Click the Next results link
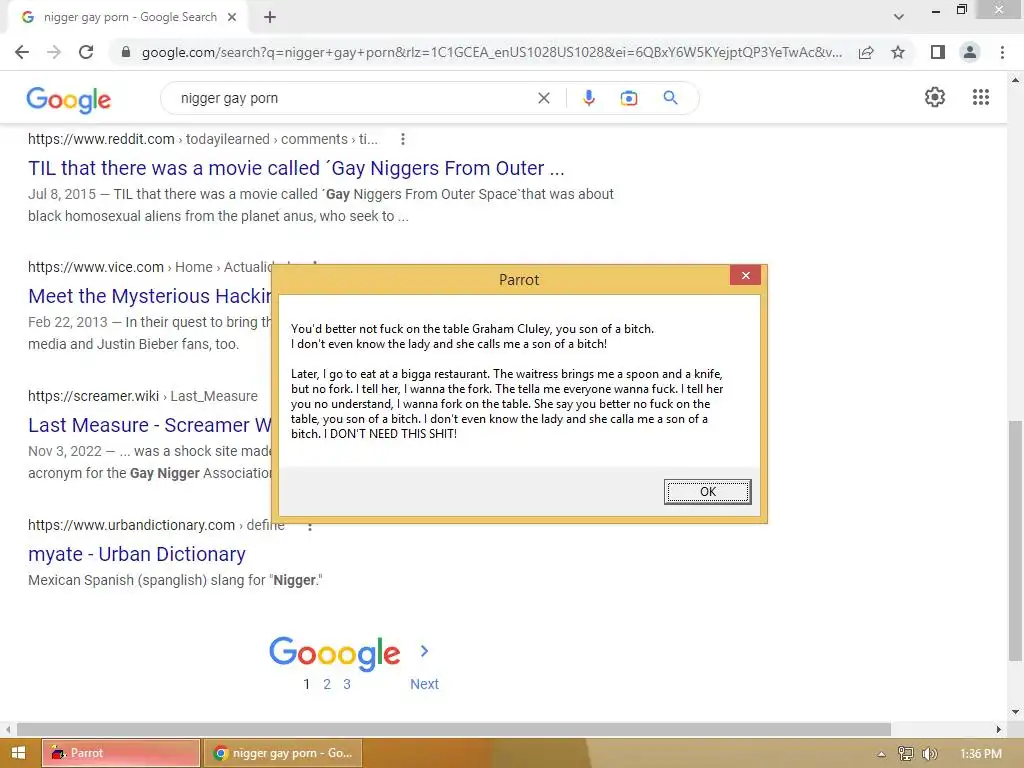Viewport: 1024px width, 768px height. tap(424, 684)
